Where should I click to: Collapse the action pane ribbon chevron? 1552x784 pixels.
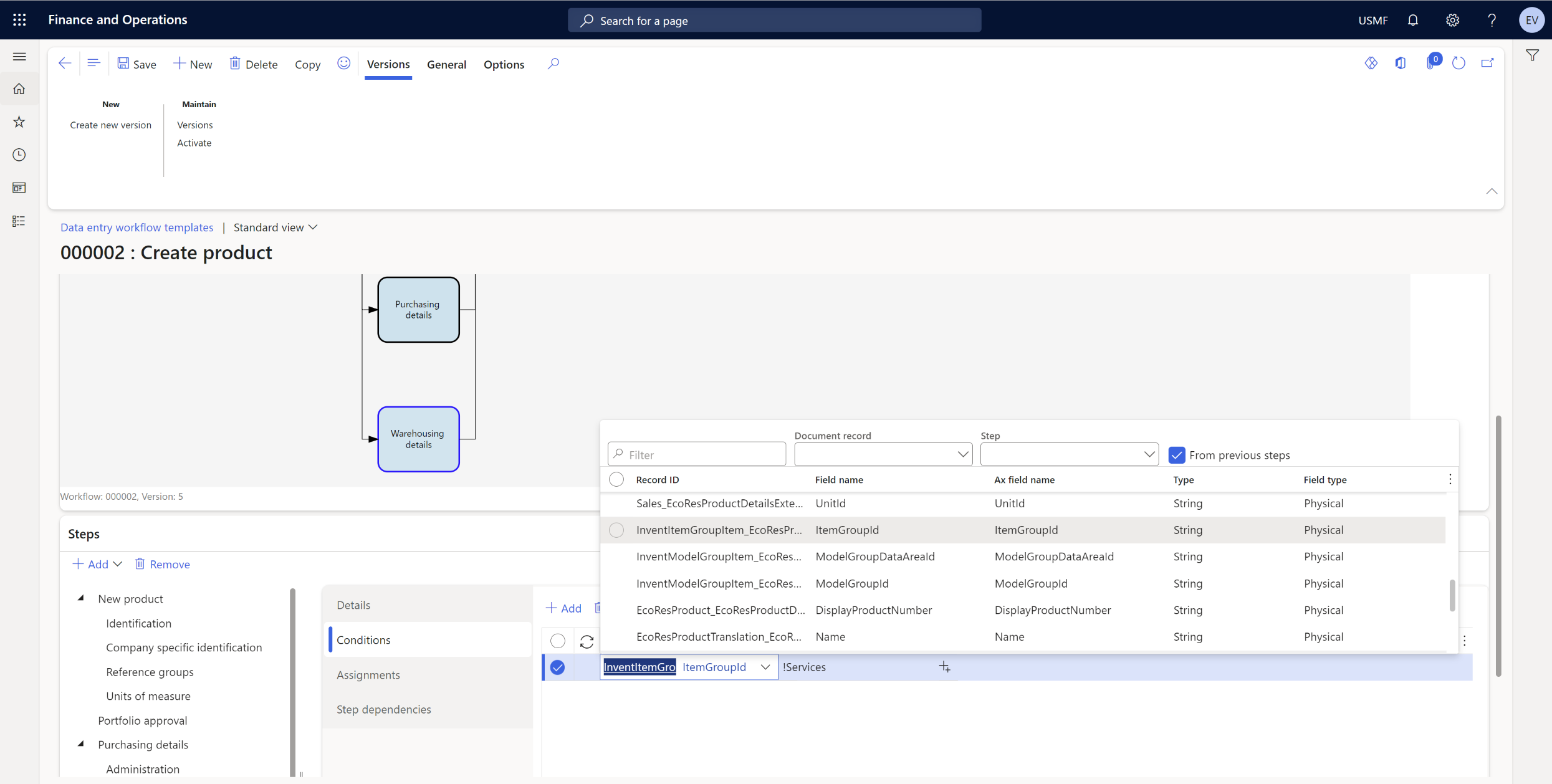1492,191
